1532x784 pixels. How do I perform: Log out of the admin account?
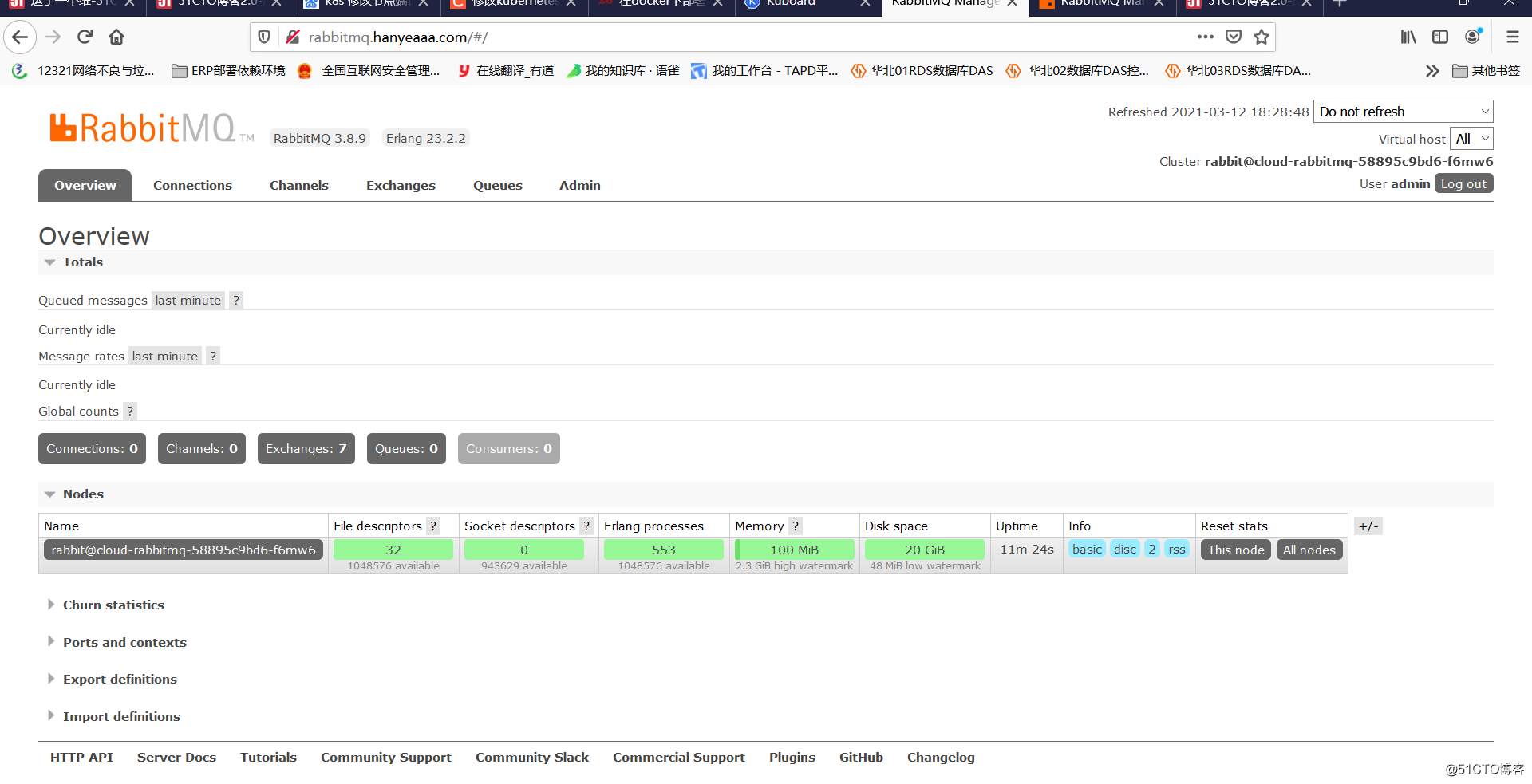(x=1463, y=184)
